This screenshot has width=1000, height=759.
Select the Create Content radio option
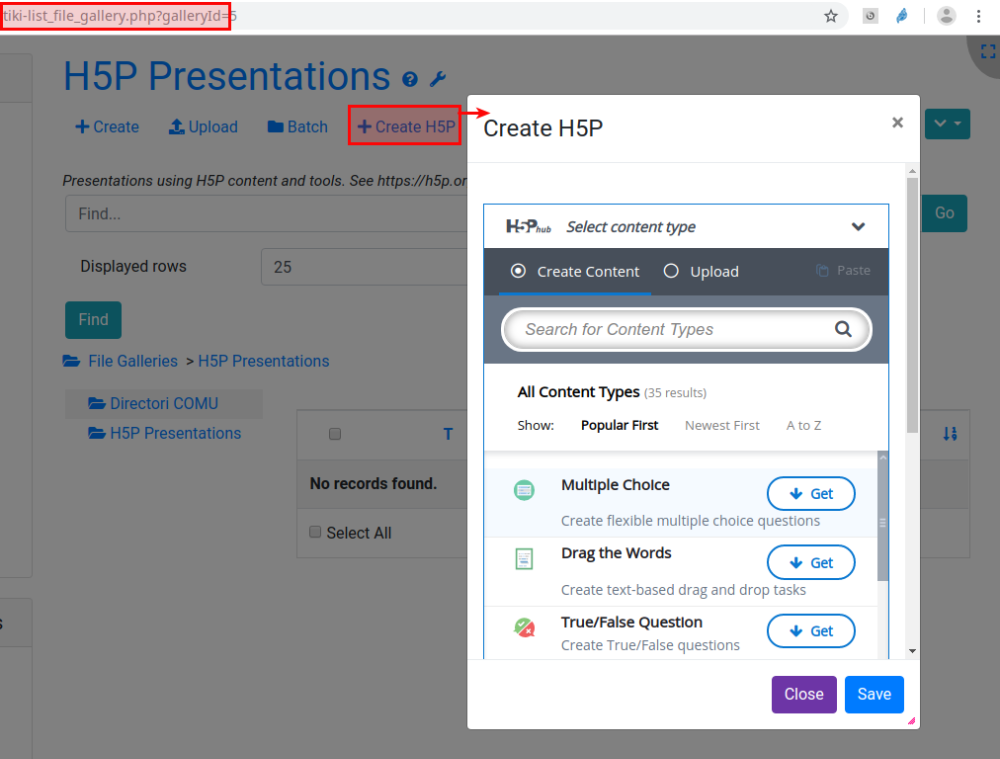518,271
